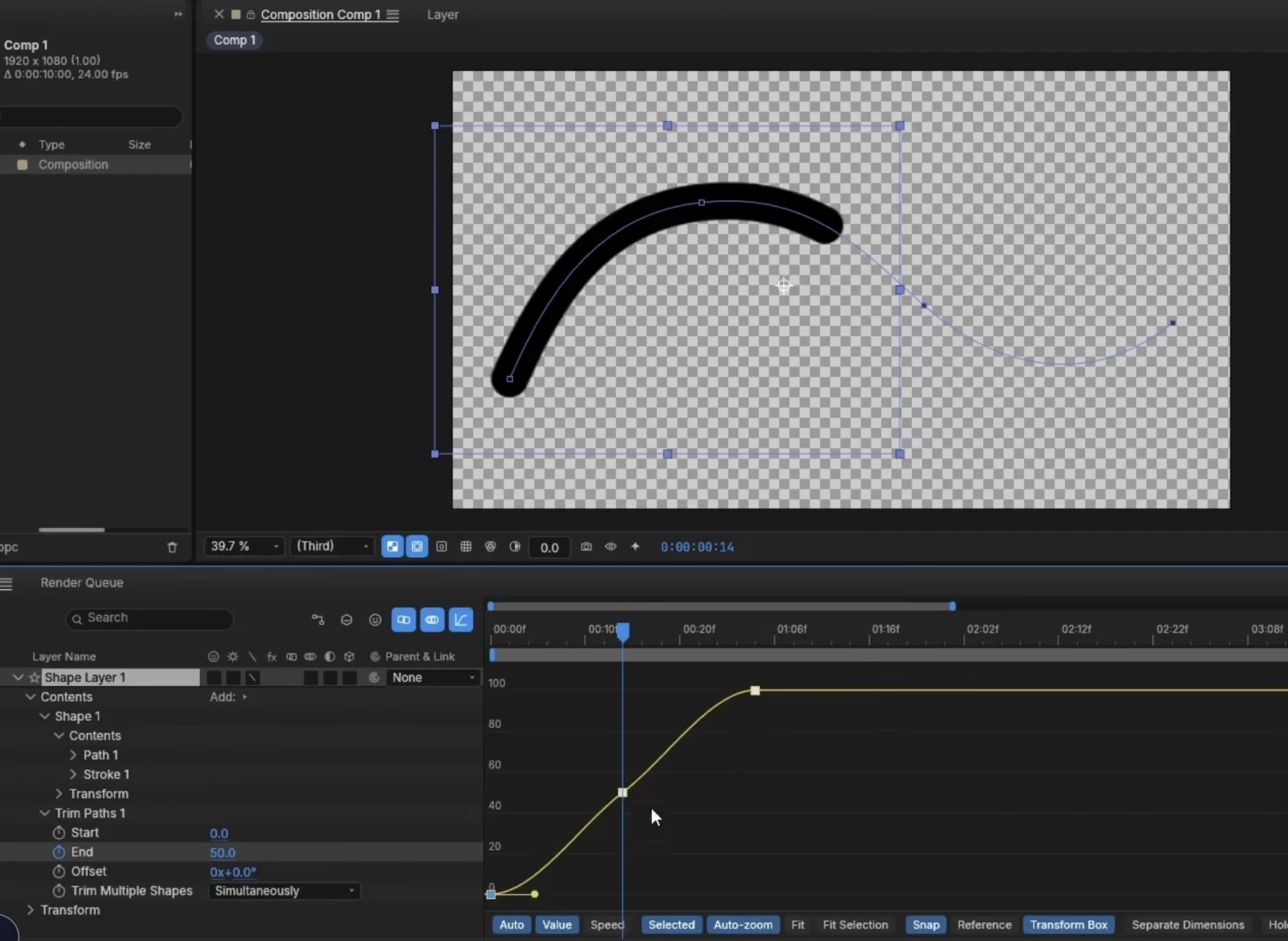Click the Composition Comp 1 tab
This screenshot has height=941, width=1288.
pyautogui.click(x=320, y=15)
